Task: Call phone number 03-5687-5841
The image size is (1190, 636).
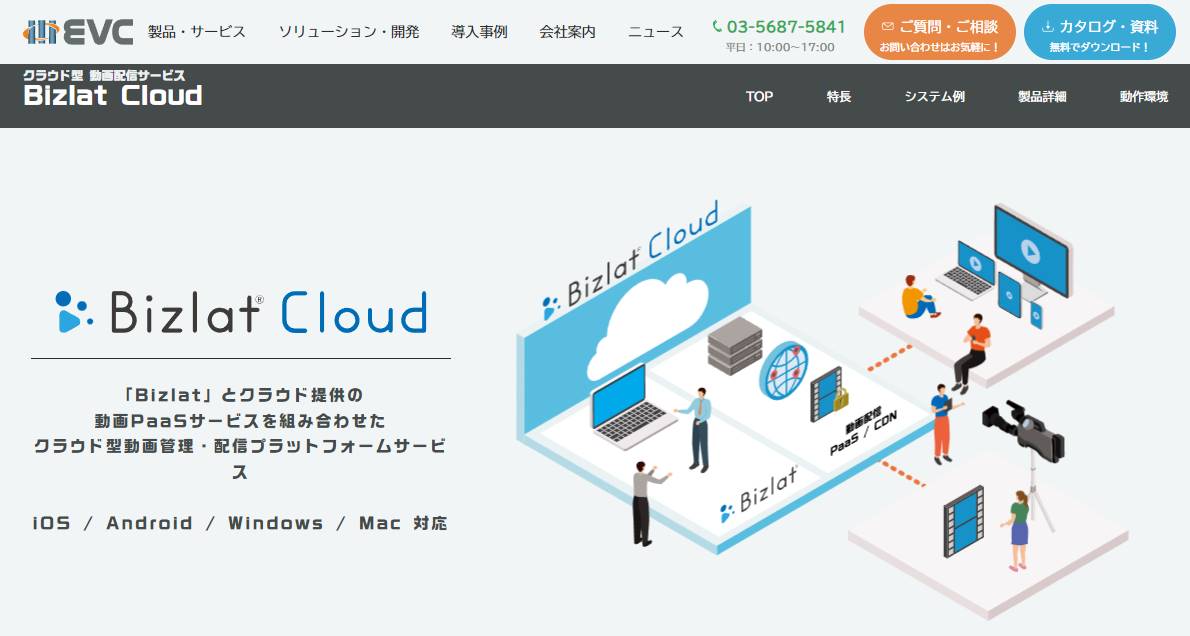Action: (x=785, y=27)
